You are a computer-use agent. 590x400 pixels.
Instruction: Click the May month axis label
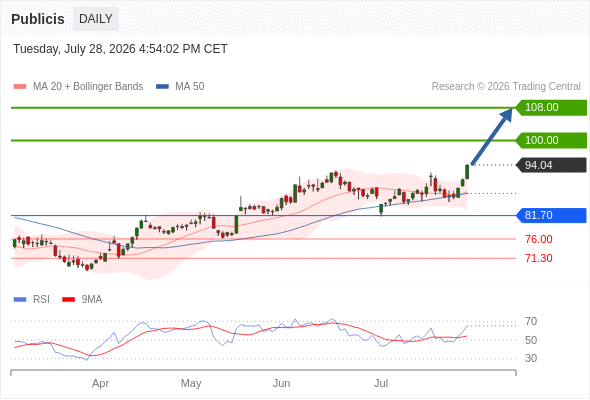coord(191,383)
